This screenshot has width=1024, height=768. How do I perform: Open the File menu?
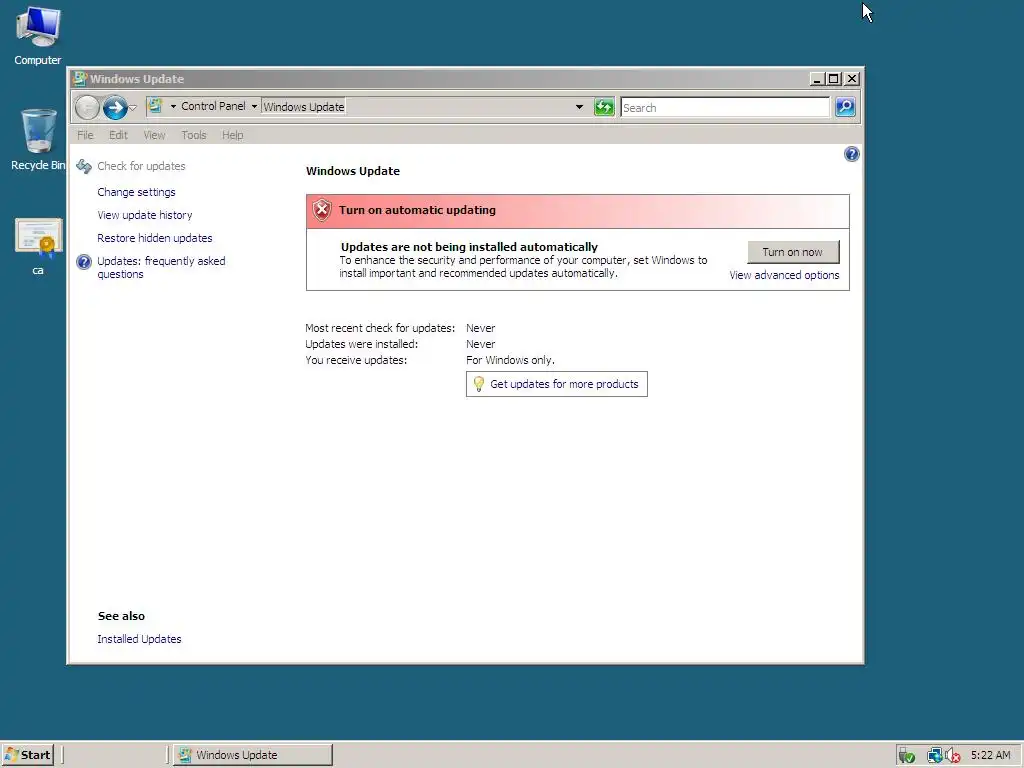coord(85,135)
